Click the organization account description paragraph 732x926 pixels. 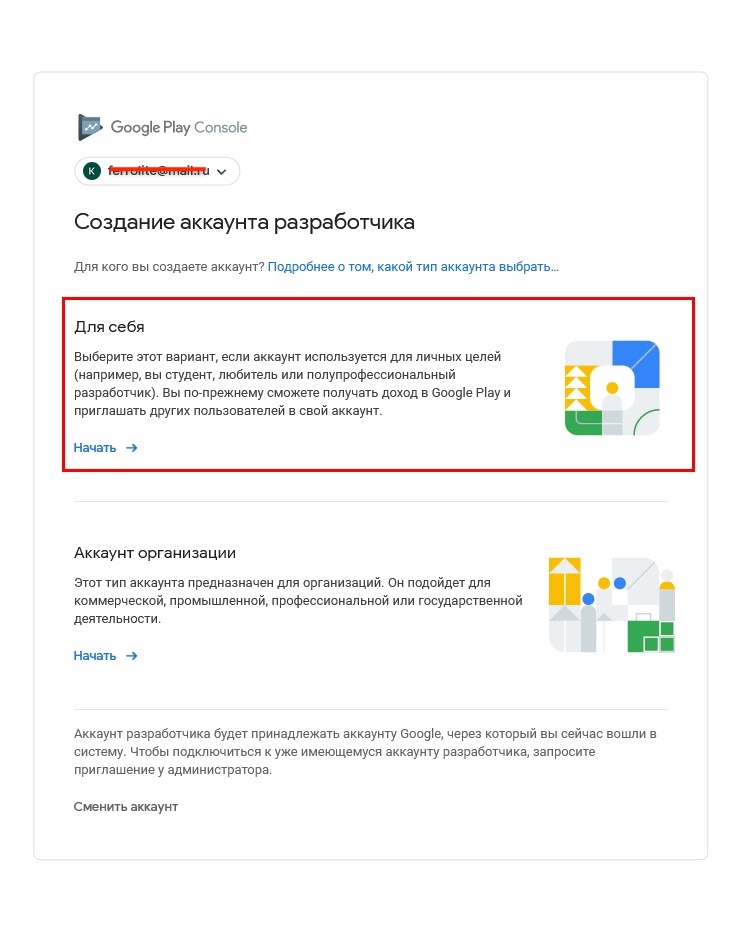298,600
